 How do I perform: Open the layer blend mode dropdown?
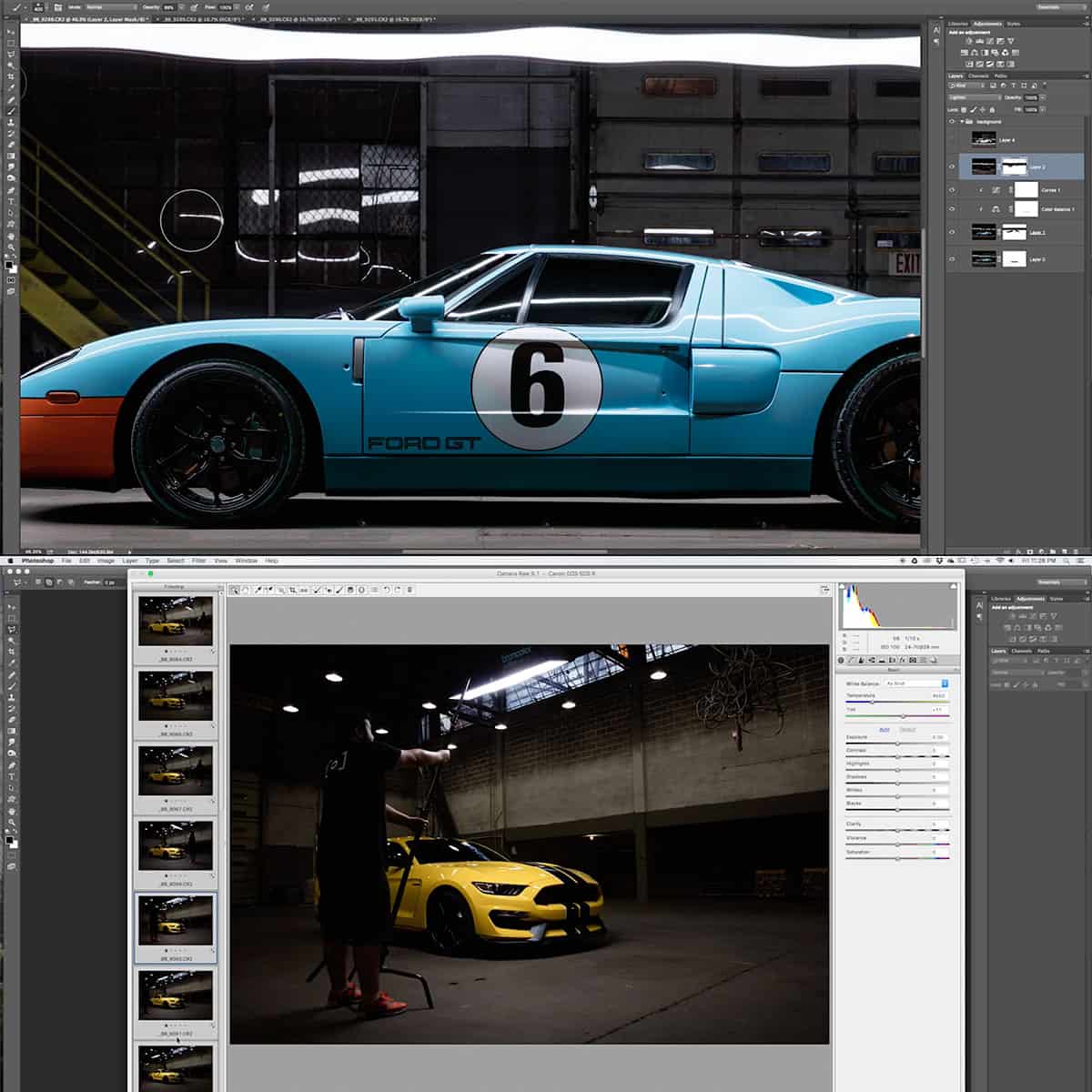pyautogui.click(x=975, y=97)
